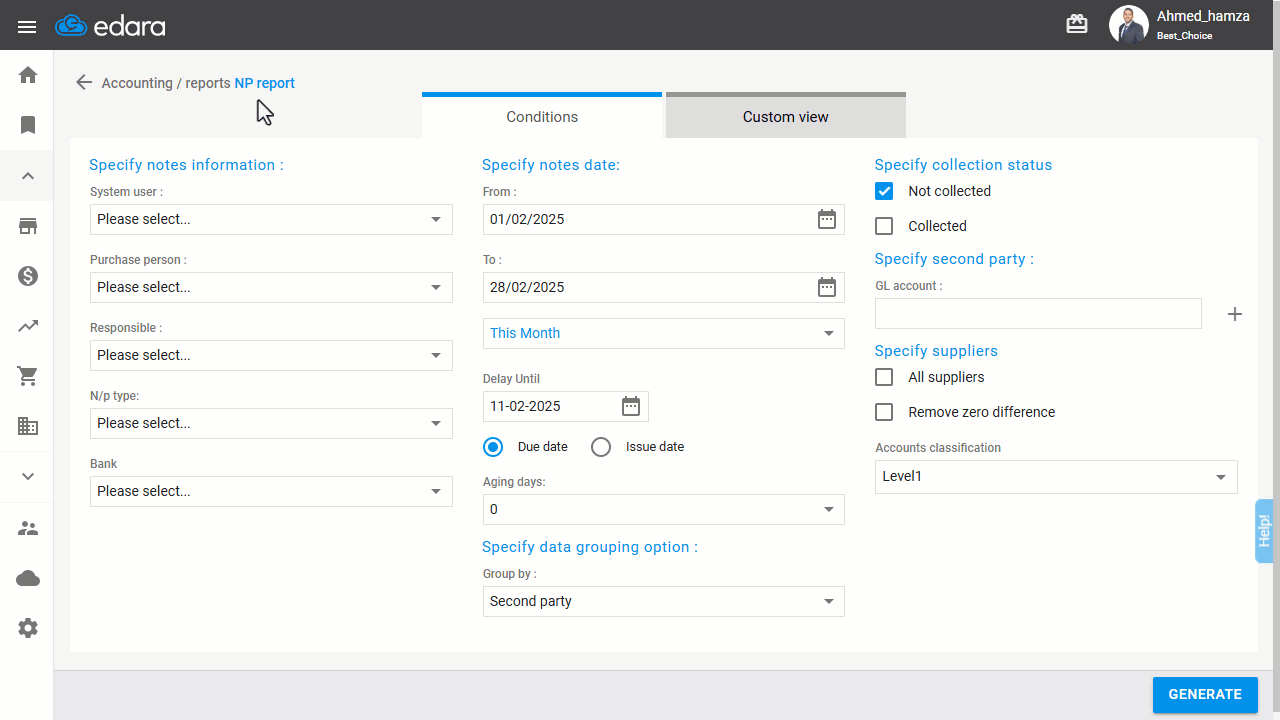Open the gift box rewards icon
1280x720 pixels.
click(x=1077, y=25)
